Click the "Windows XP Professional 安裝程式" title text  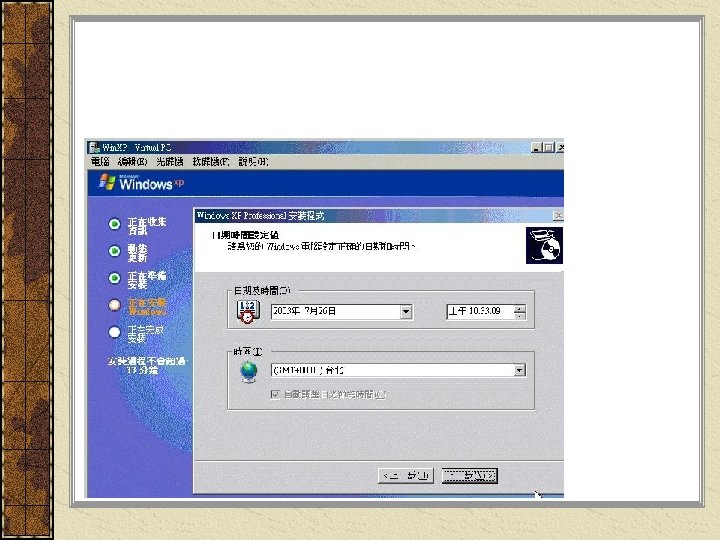click(x=260, y=215)
